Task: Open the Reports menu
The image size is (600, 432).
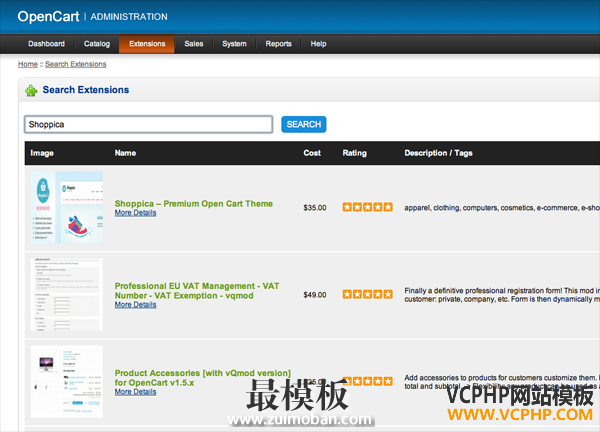Action: (279, 44)
